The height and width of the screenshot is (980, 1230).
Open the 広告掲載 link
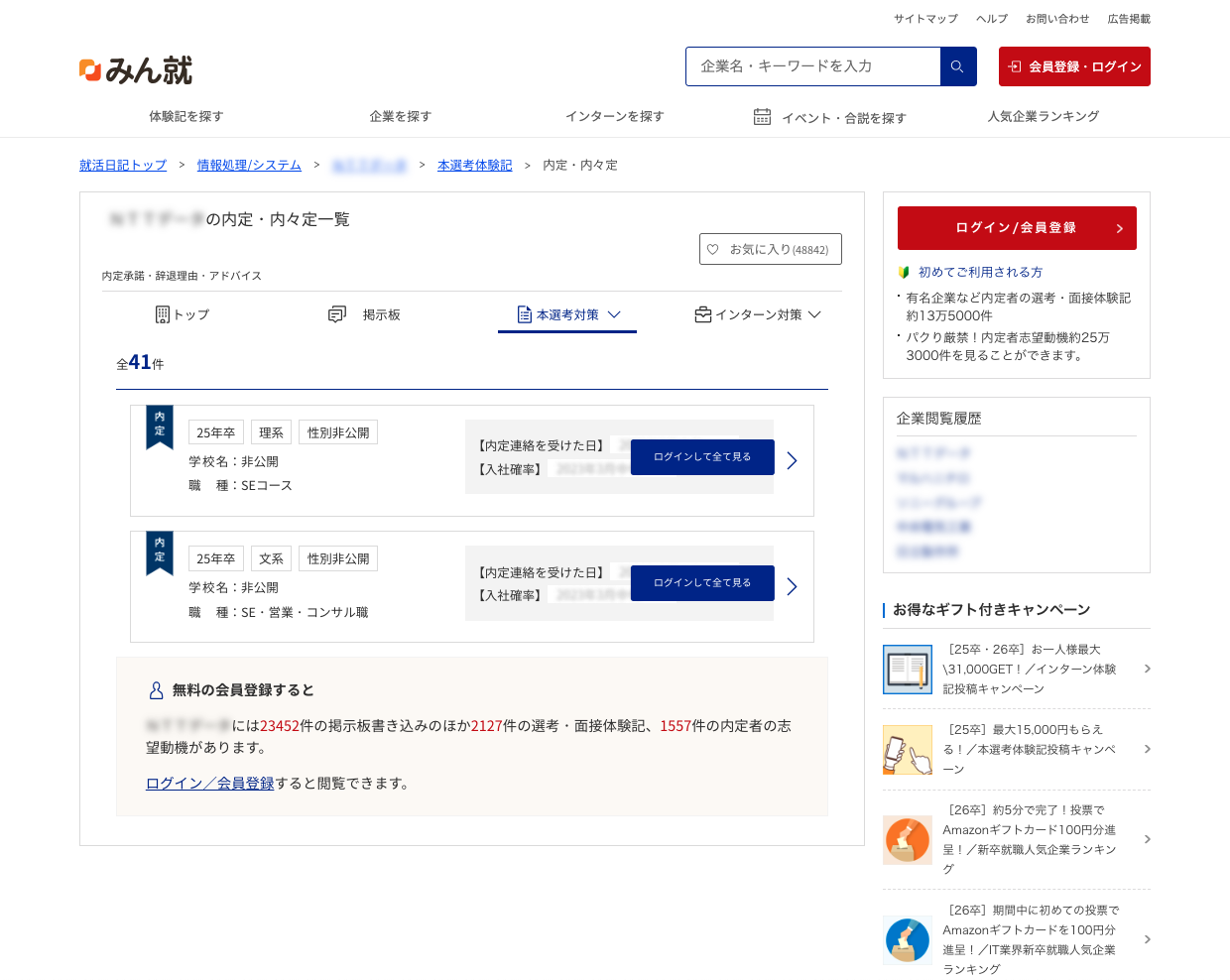click(1129, 19)
